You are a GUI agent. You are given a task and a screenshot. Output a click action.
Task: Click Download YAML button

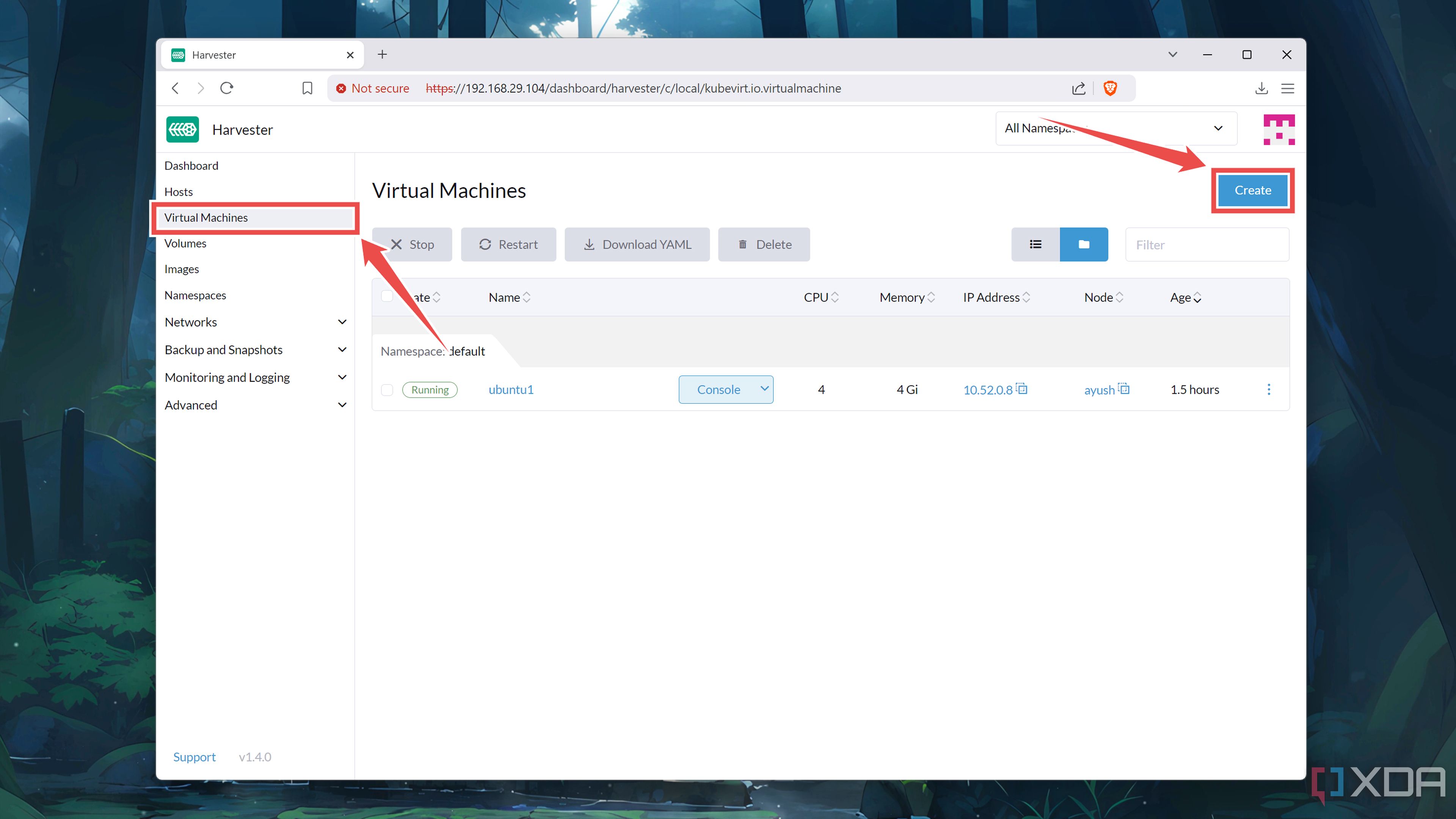pos(637,244)
